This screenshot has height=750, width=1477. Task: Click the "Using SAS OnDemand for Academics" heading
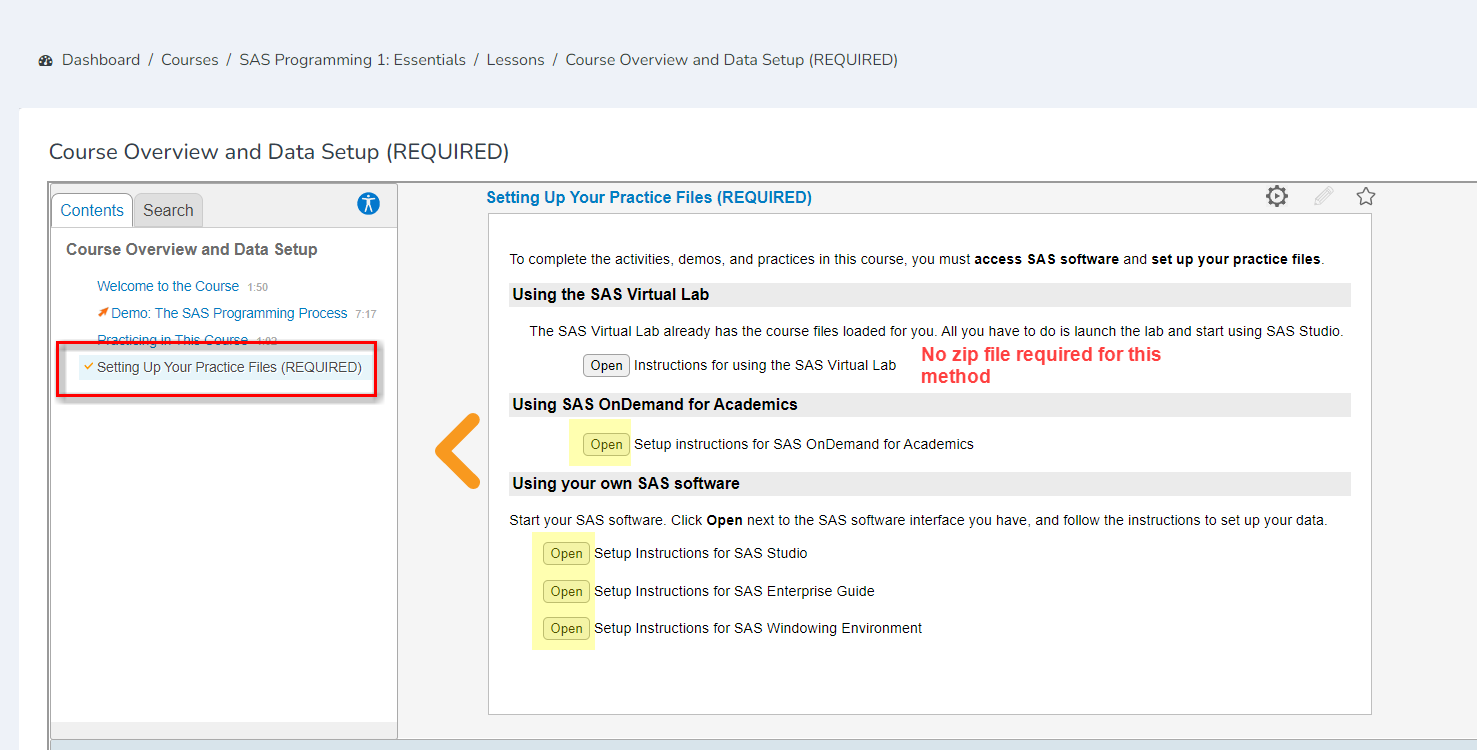655,405
